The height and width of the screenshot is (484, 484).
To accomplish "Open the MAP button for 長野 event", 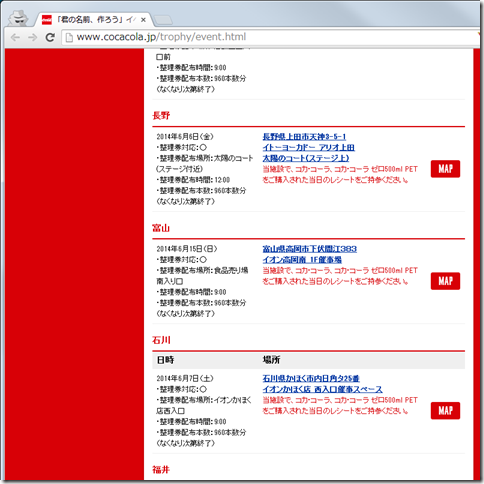I will (x=445, y=169).
